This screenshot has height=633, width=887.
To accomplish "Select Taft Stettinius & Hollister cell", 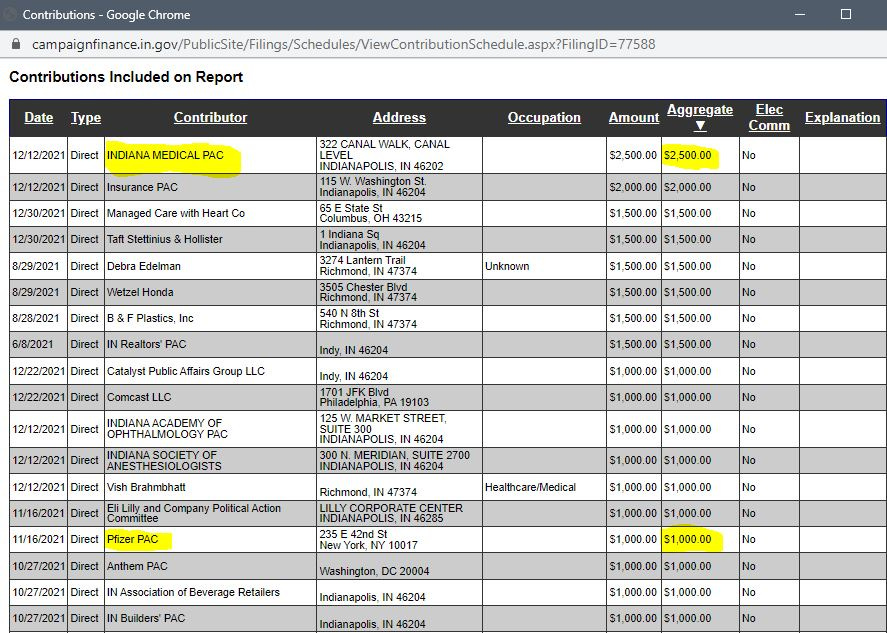I will click(210, 239).
